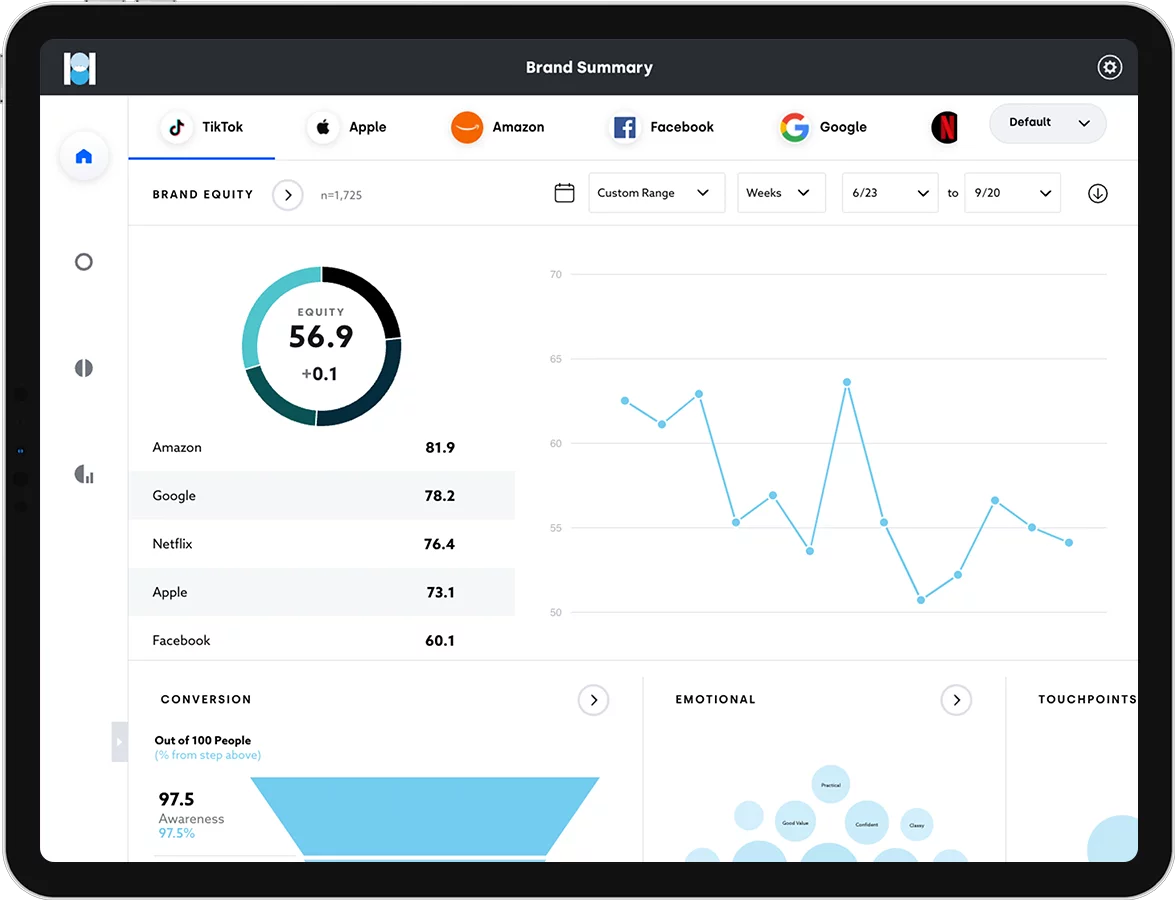The height and width of the screenshot is (900, 1175).
Task: Click the app logo in header
Action: pyautogui.click(x=79, y=68)
